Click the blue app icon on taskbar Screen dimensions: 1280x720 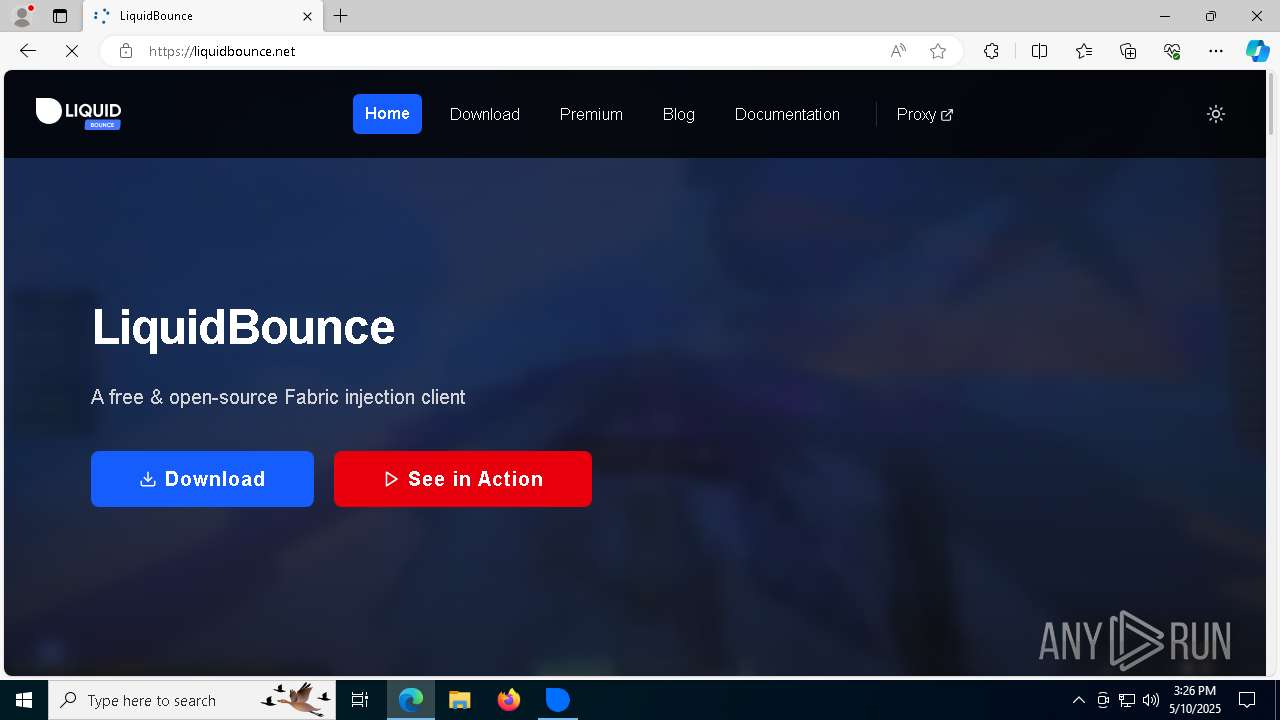coord(558,700)
